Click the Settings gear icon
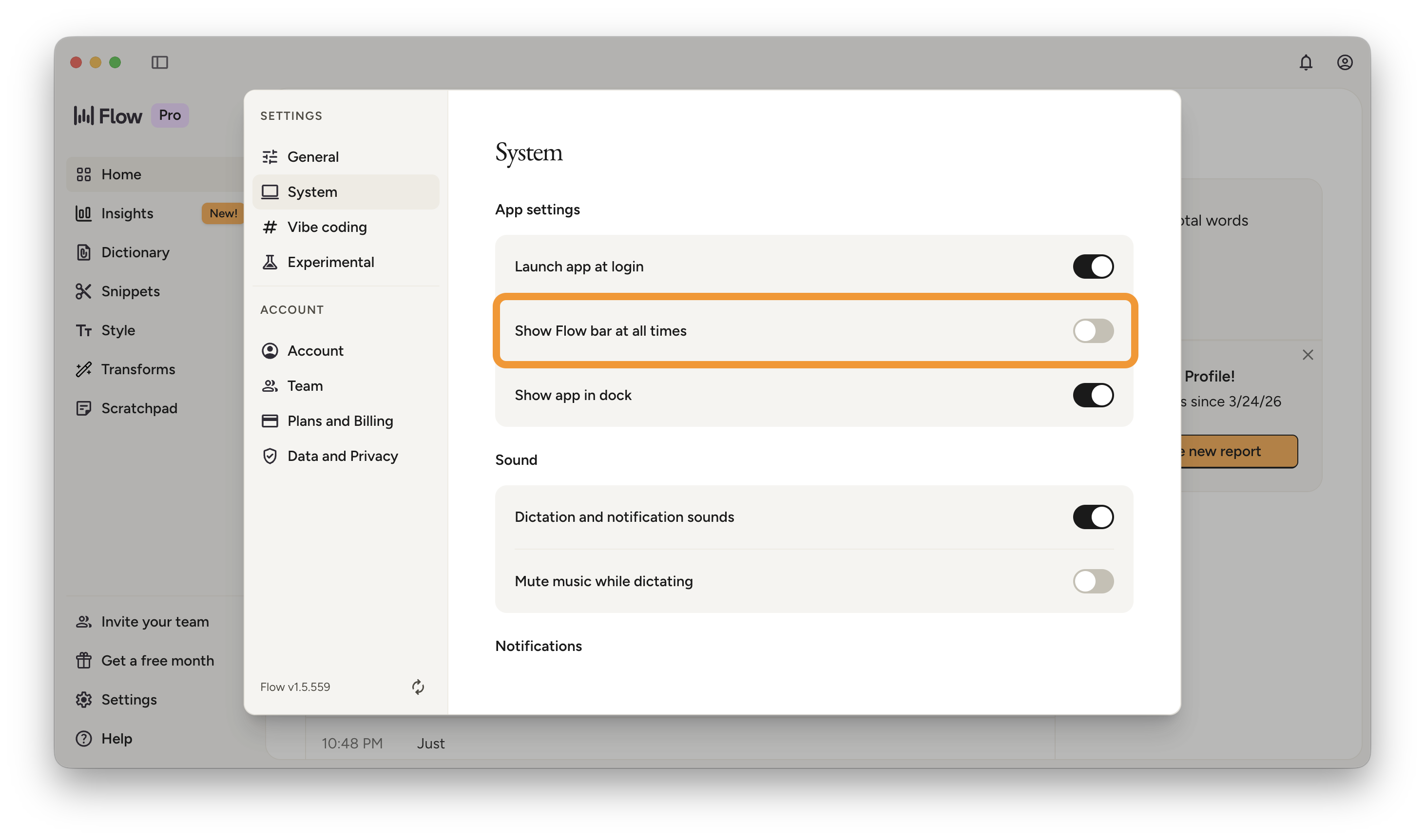This screenshot has width=1425, height=840. point(84,700)
